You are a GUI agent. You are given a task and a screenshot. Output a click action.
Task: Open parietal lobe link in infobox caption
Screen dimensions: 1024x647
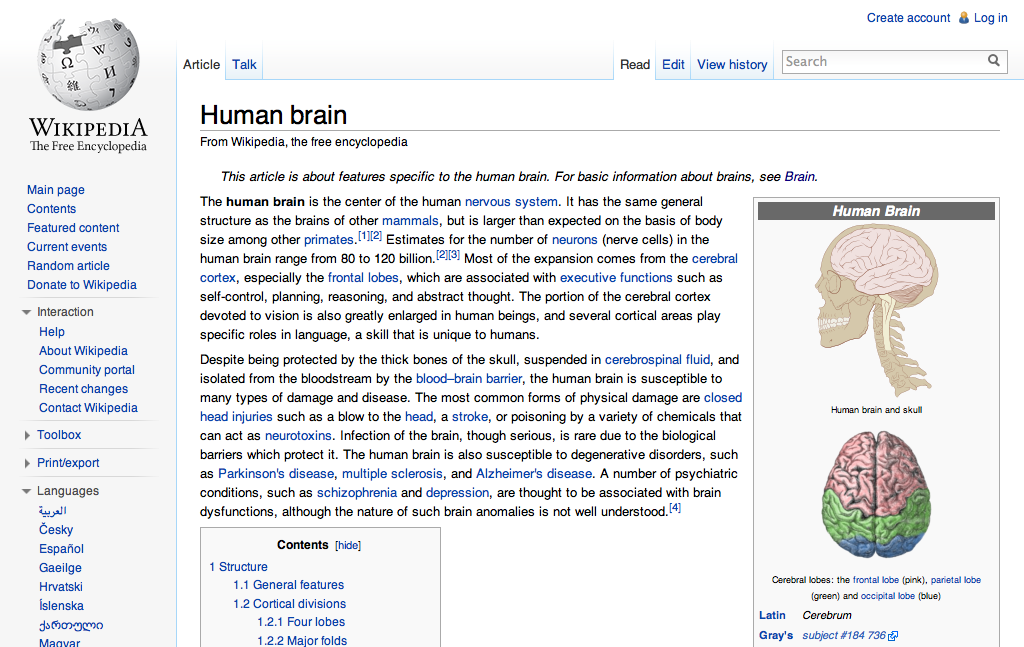coord(955,580)
